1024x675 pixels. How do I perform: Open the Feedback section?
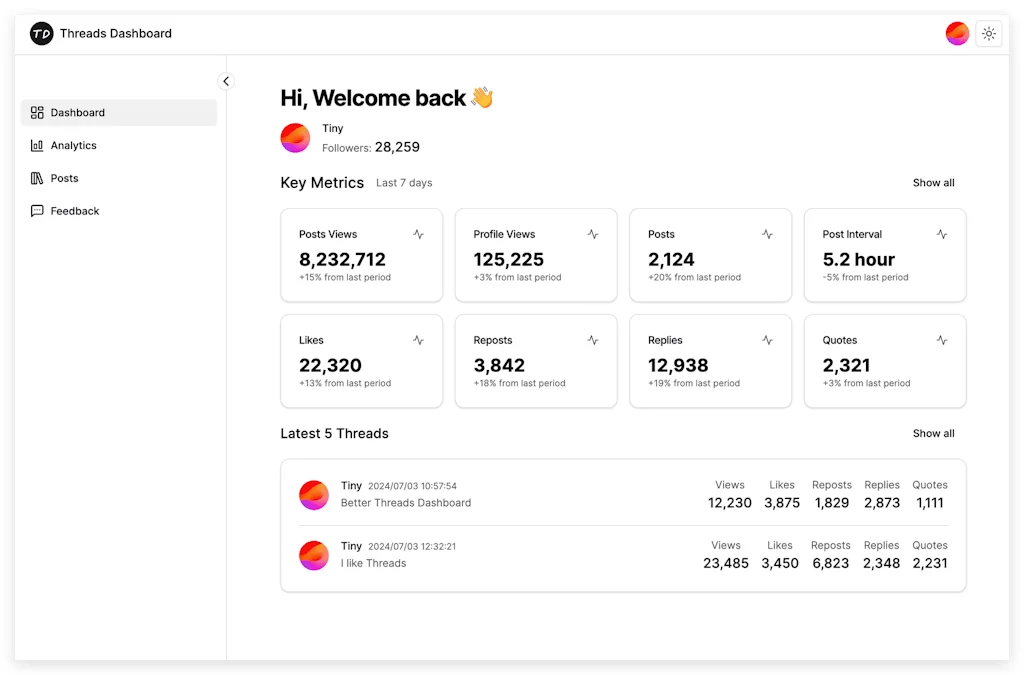tap(74, 211)
